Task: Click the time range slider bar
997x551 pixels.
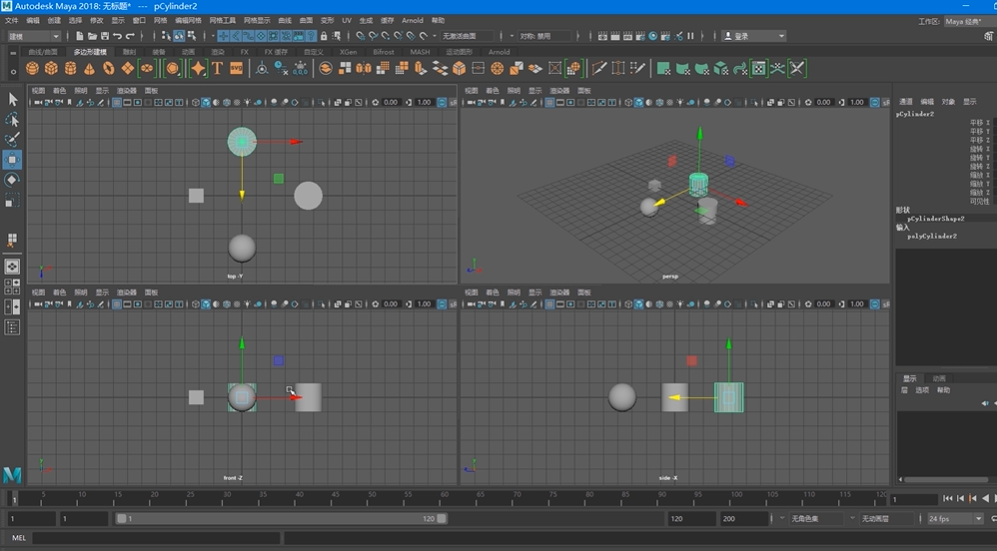Action: point(281,519)
